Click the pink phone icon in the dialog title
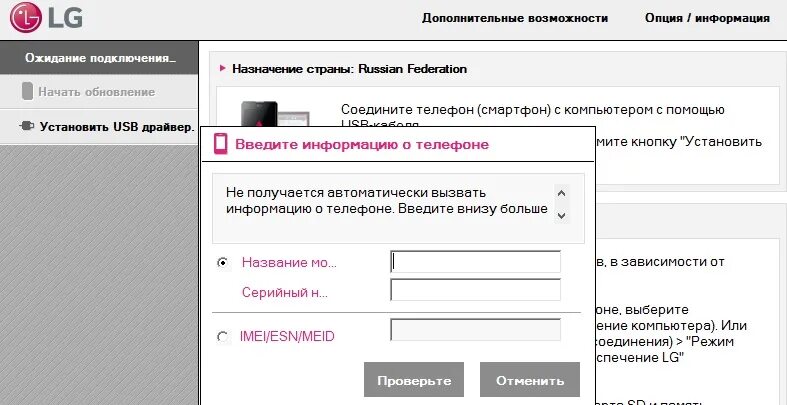Screen dimensions: 787x405 coord(220,144)
